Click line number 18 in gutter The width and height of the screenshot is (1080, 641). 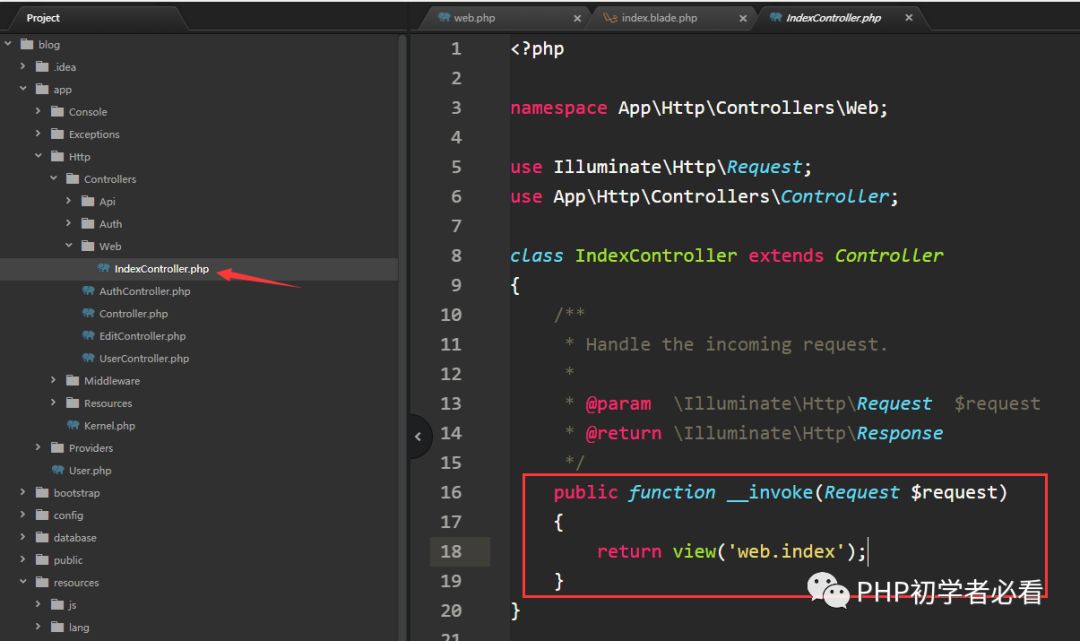(451, 551)
